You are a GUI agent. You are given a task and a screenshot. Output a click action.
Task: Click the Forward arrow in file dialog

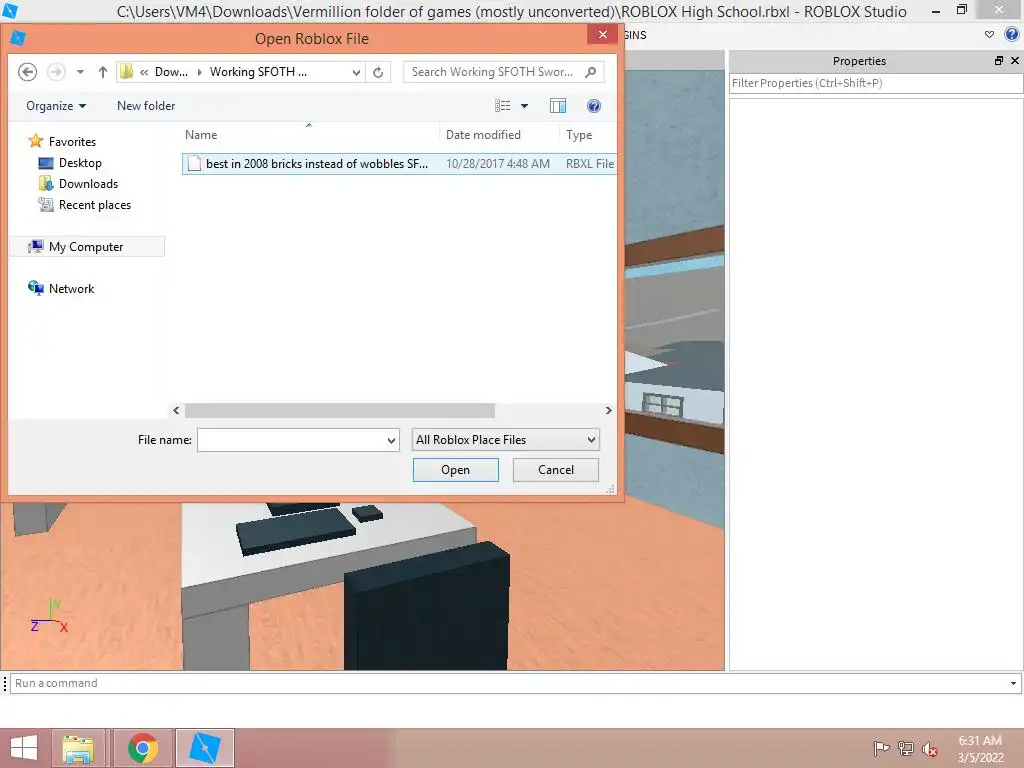56,72
